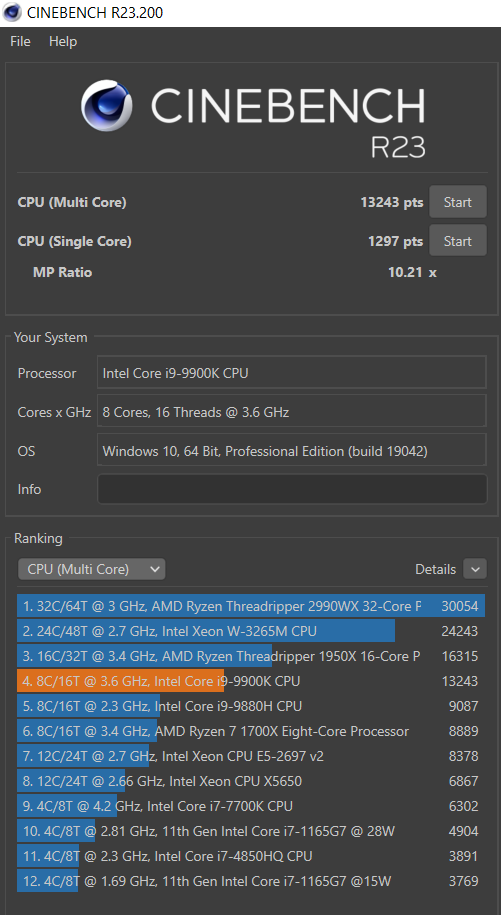
Task: Click the Cinebench sphere logo
Action: pos(107,106)
